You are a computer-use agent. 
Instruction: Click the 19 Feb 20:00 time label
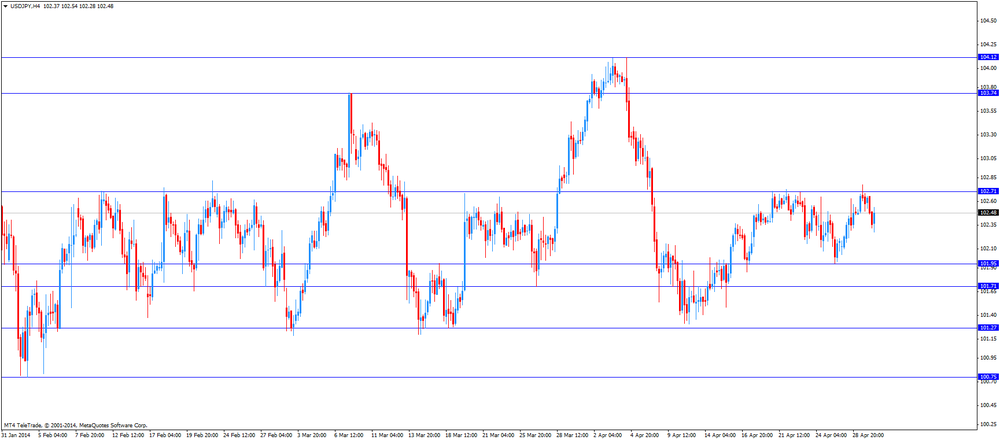[200, 436]
